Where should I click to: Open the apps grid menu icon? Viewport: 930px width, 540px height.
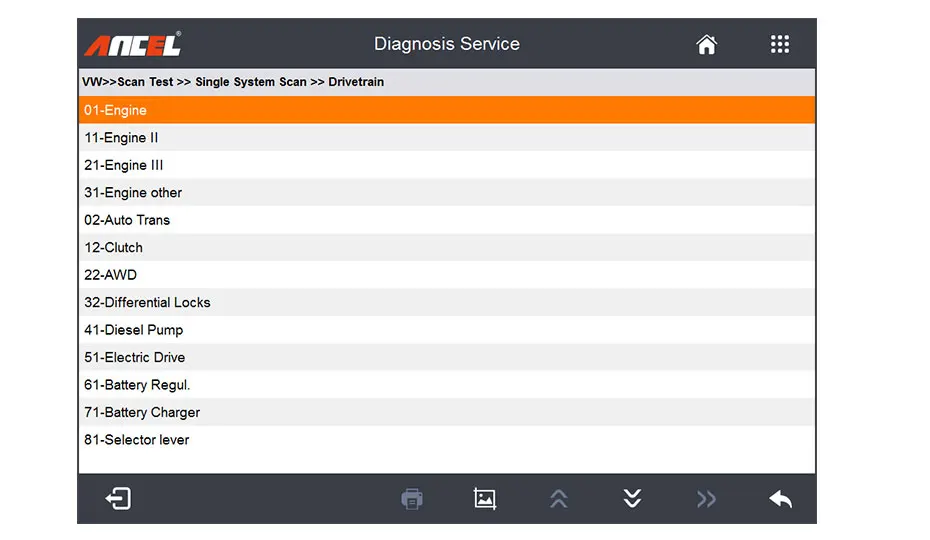(780, 44)
